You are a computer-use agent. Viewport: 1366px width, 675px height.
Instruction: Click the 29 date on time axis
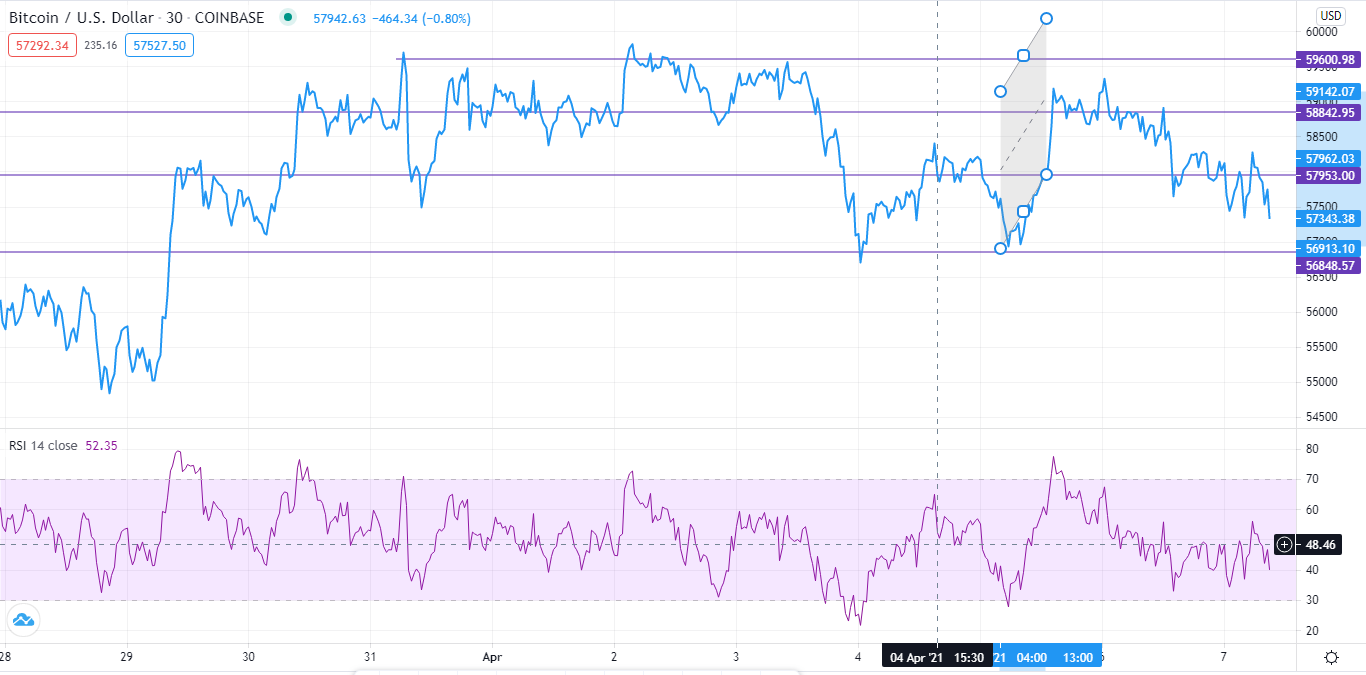[126, 657]
